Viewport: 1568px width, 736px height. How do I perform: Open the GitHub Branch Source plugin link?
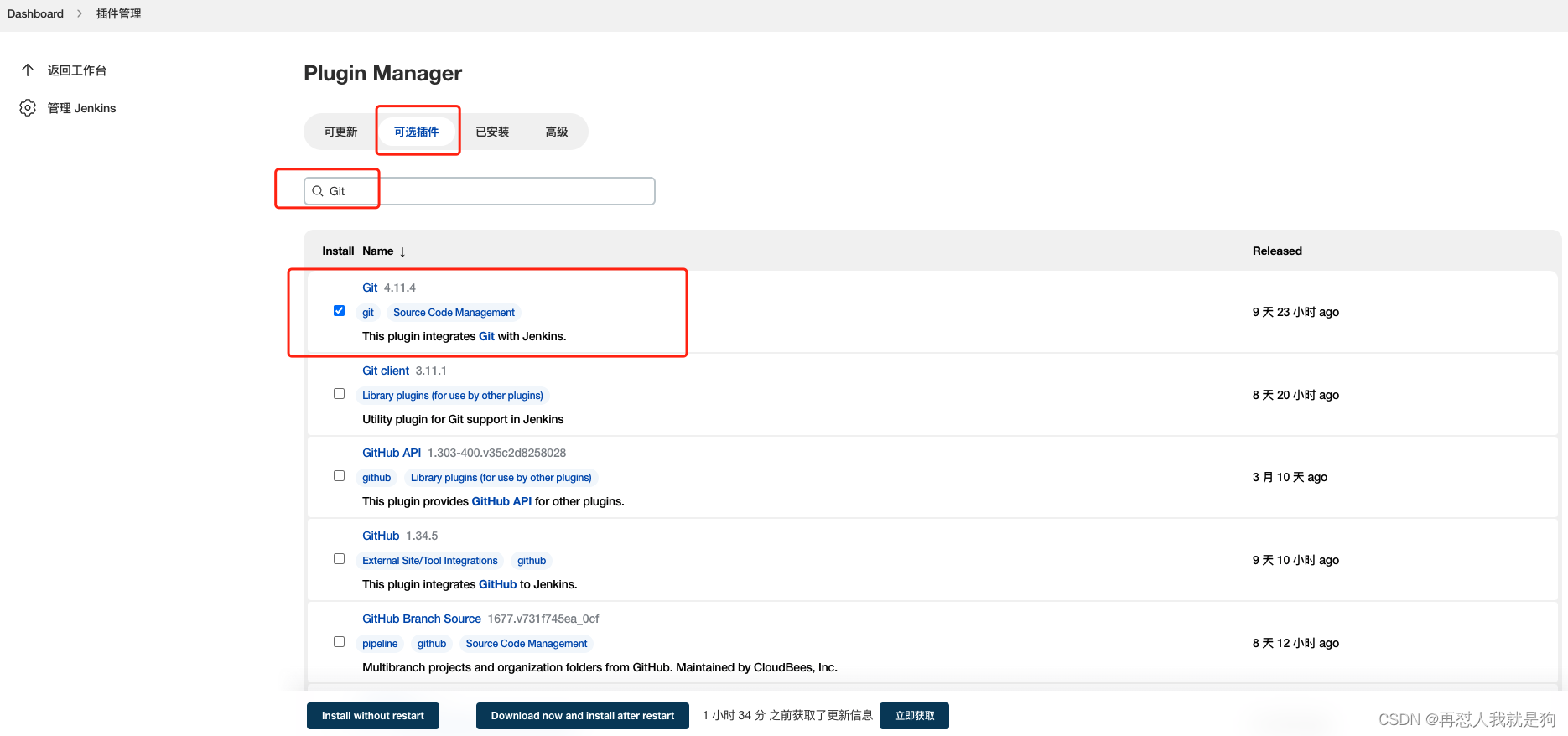422,619
